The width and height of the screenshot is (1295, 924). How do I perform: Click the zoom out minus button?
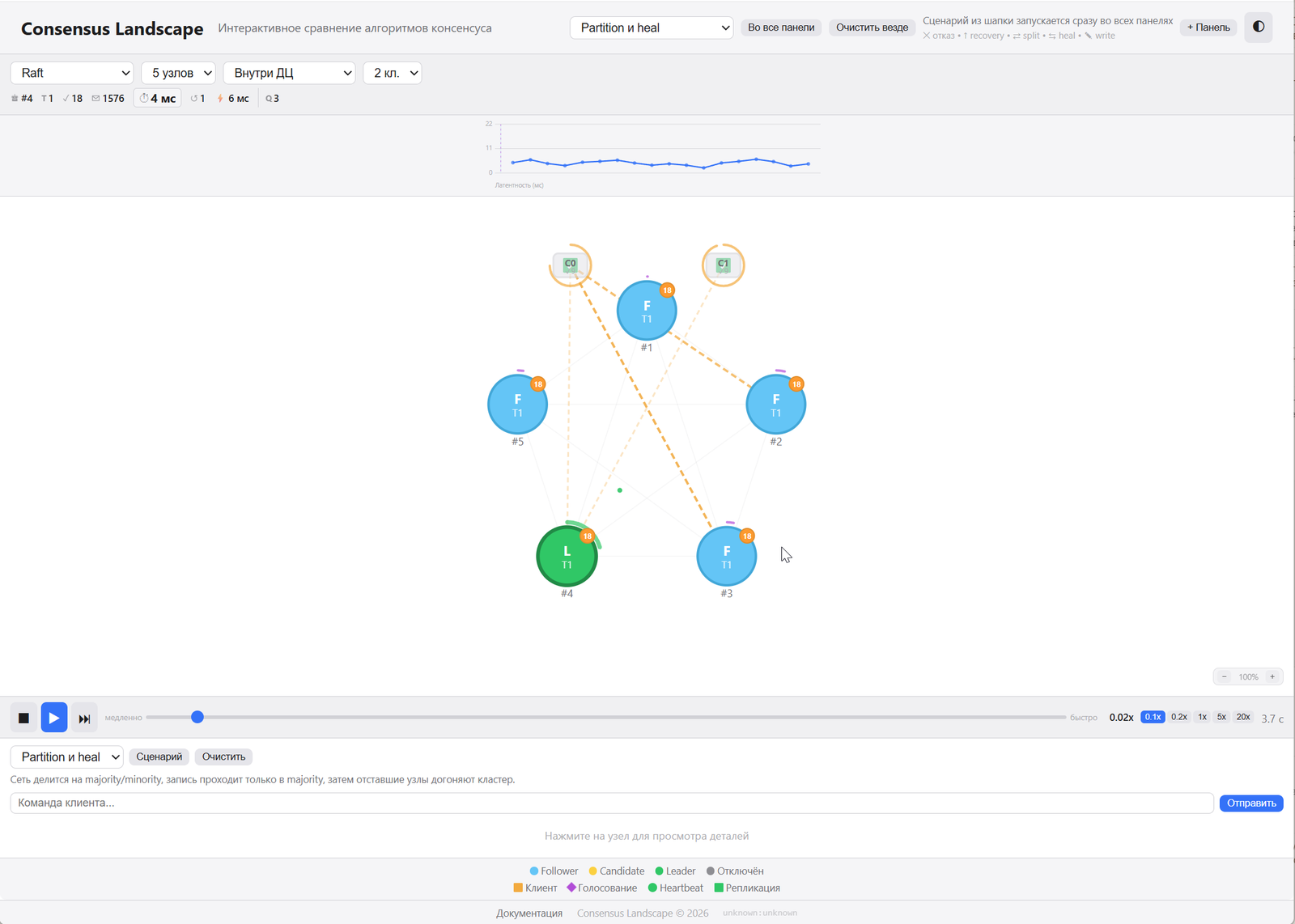click(x=1224, y=676)
